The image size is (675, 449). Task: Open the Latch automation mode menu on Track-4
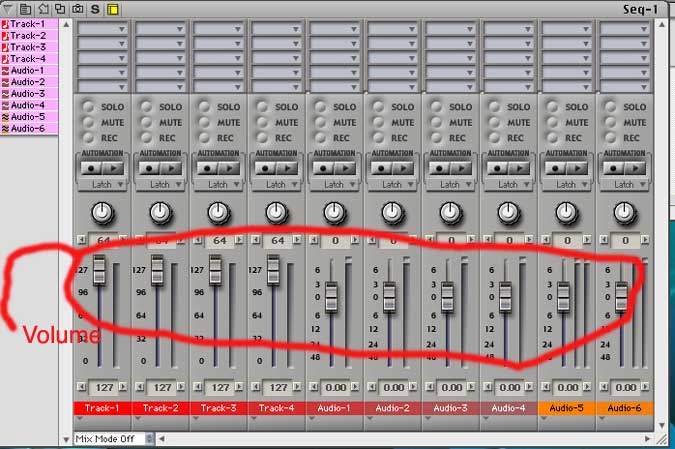tap(275, 184)
